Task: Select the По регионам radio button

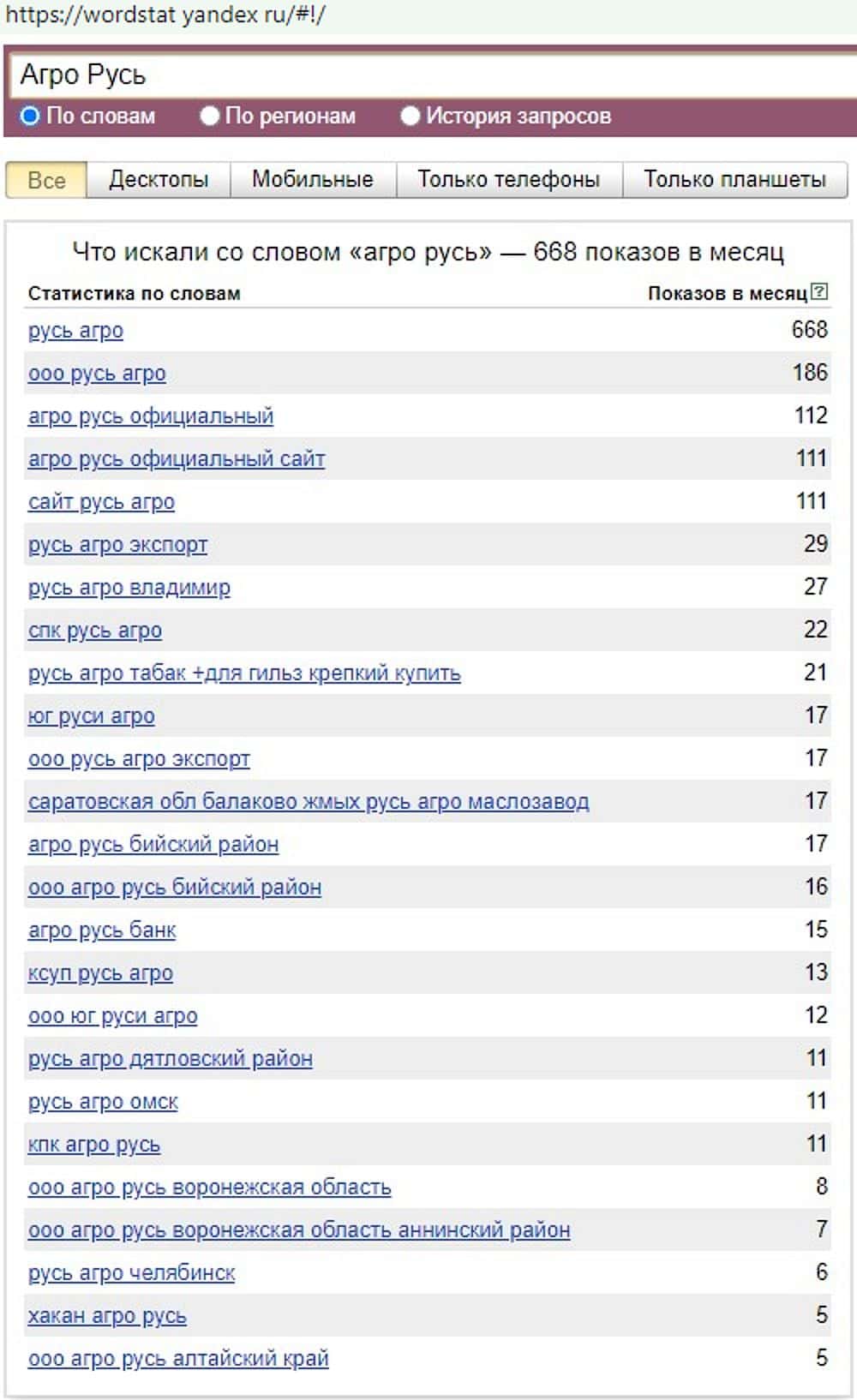Action: coord(209,116)
